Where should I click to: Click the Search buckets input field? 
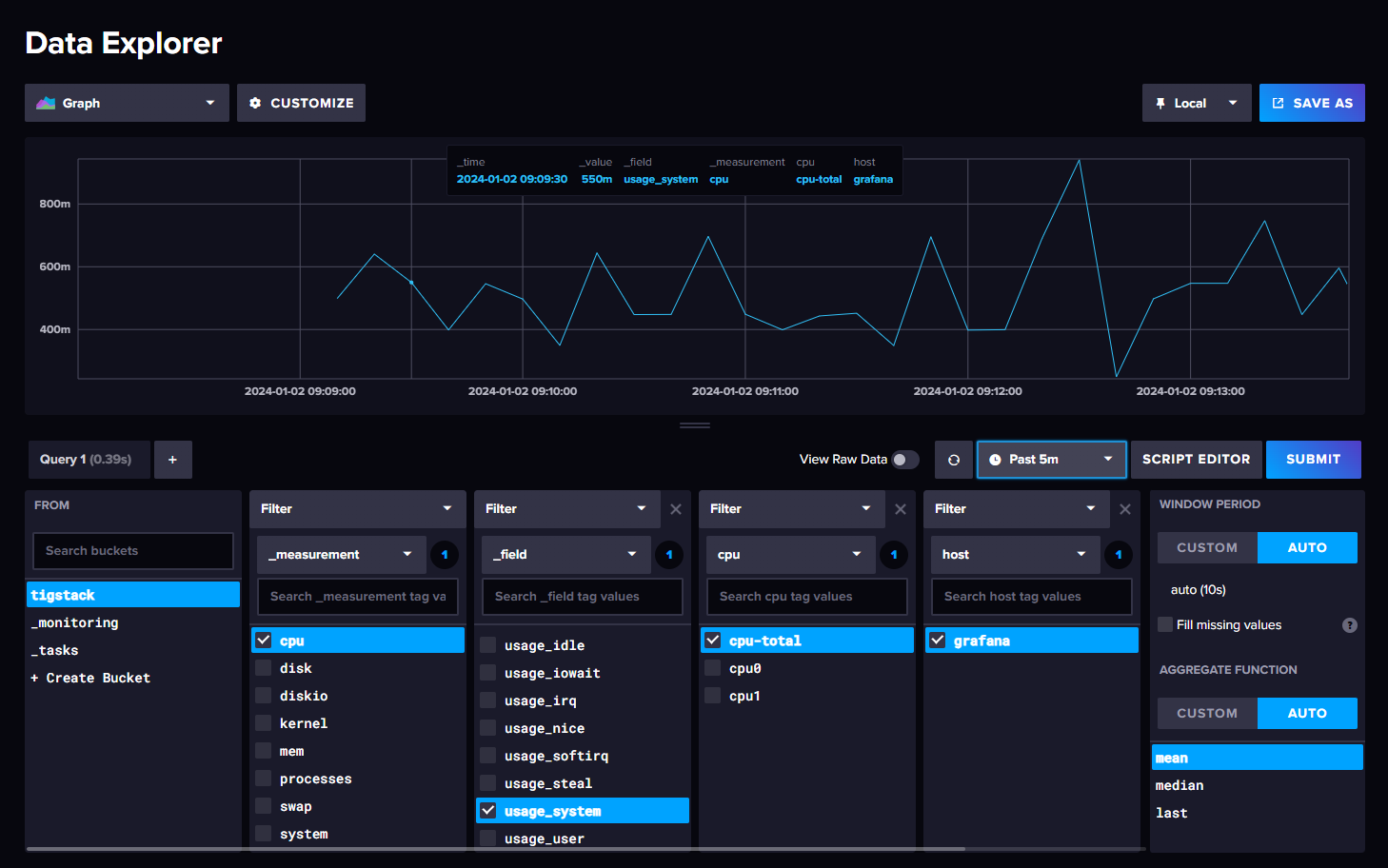[132, 550]
